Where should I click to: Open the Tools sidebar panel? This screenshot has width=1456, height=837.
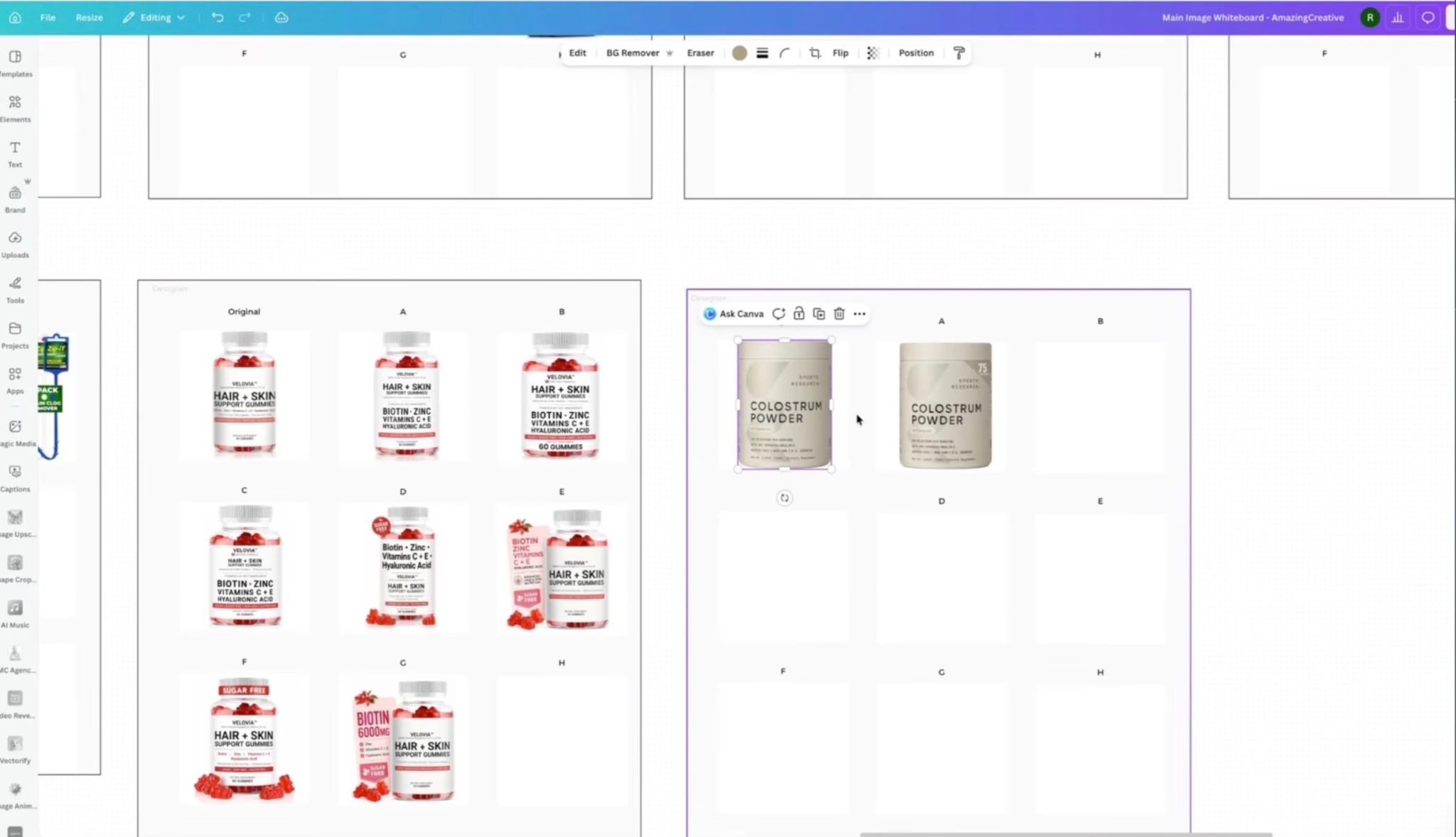[15, 290]
